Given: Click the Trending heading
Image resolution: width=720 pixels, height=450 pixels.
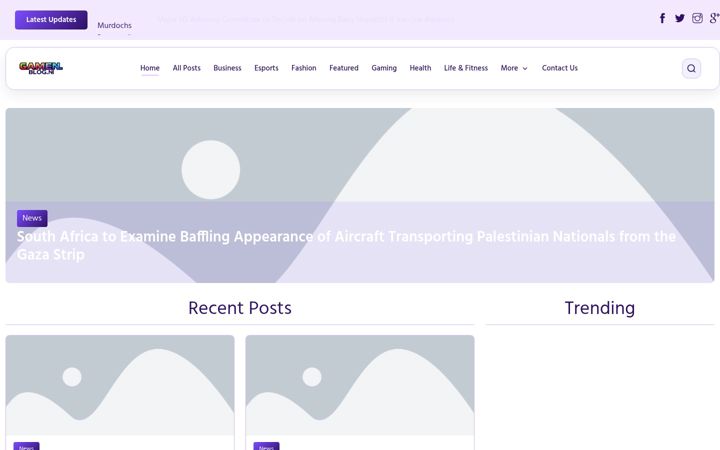Looking at the screenshot, I should click(x=600, y=308).
